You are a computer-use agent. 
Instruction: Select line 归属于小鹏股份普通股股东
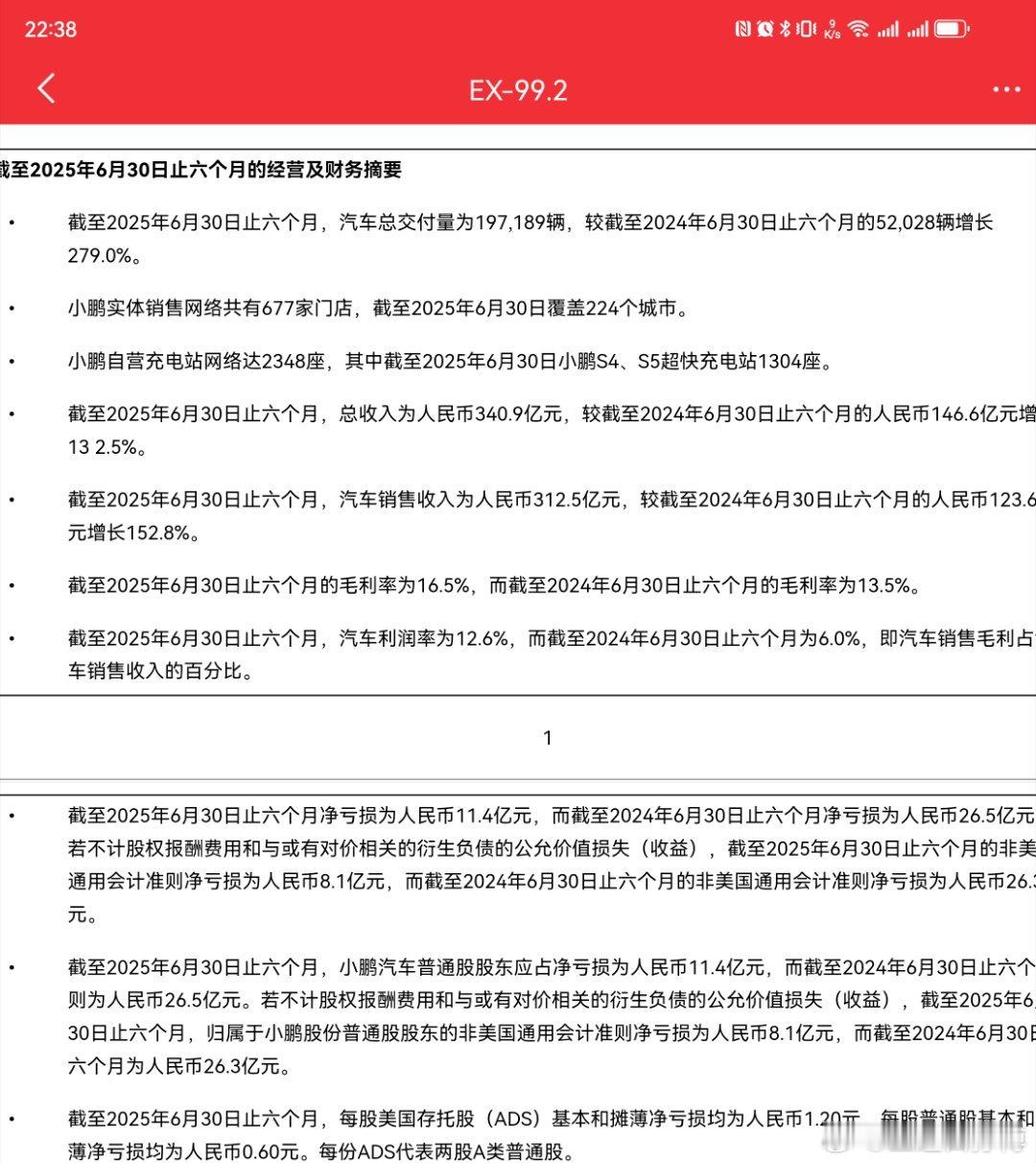pos(552,1032)
